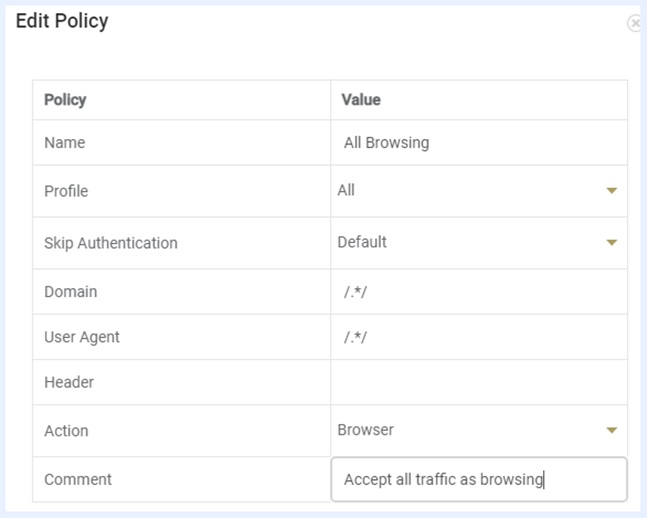
Task: Click the Skip Authentication dropdown arrow icon
Action: (x=612, y=243)
